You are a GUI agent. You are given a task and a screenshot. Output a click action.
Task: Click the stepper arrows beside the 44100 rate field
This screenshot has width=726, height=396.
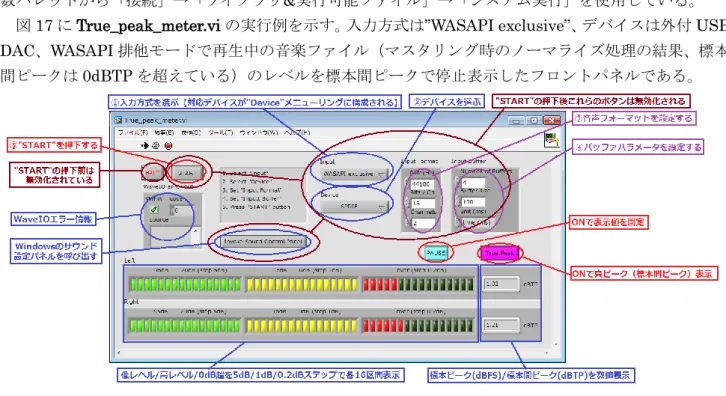[407, 184]
